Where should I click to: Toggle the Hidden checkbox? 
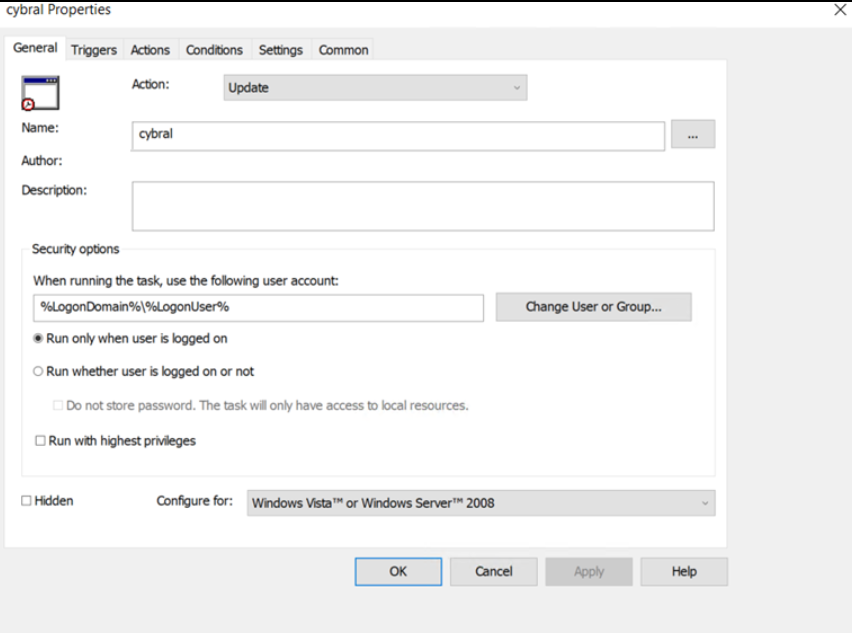[x=27, y=501]
